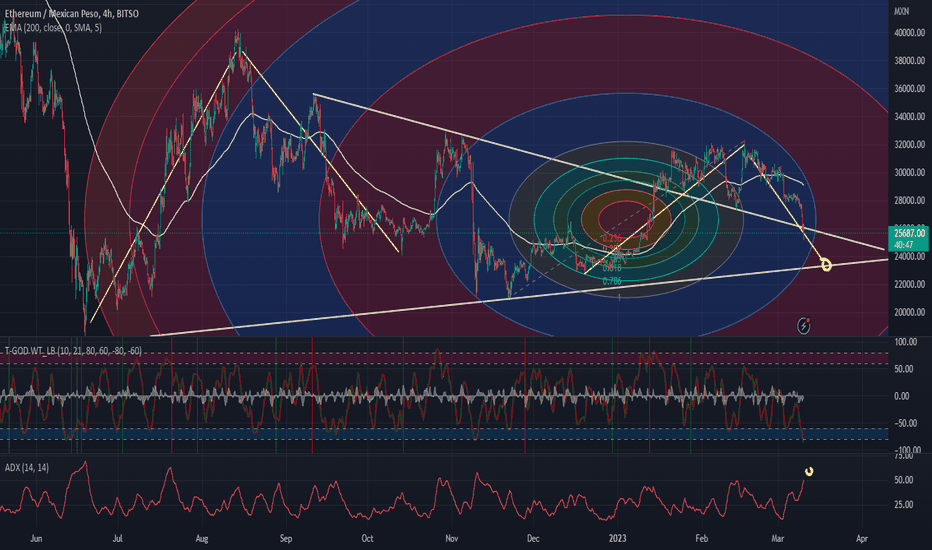Screen dimensions: 932x550
Task: Select the 0.236 Fibonacci circle level label
Action: (612, 238)
